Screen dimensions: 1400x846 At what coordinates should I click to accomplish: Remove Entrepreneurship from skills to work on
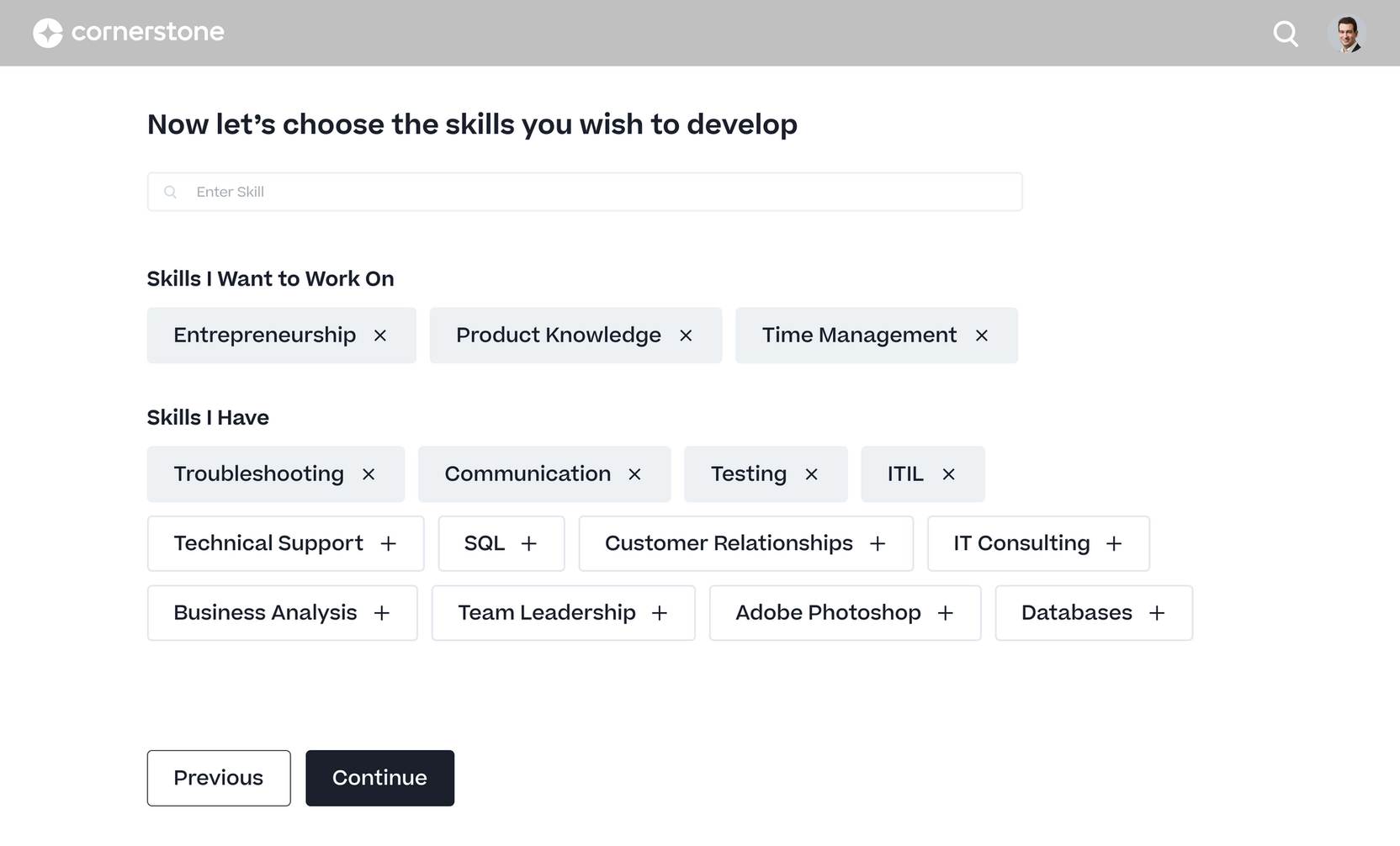[x=380, y=335]
